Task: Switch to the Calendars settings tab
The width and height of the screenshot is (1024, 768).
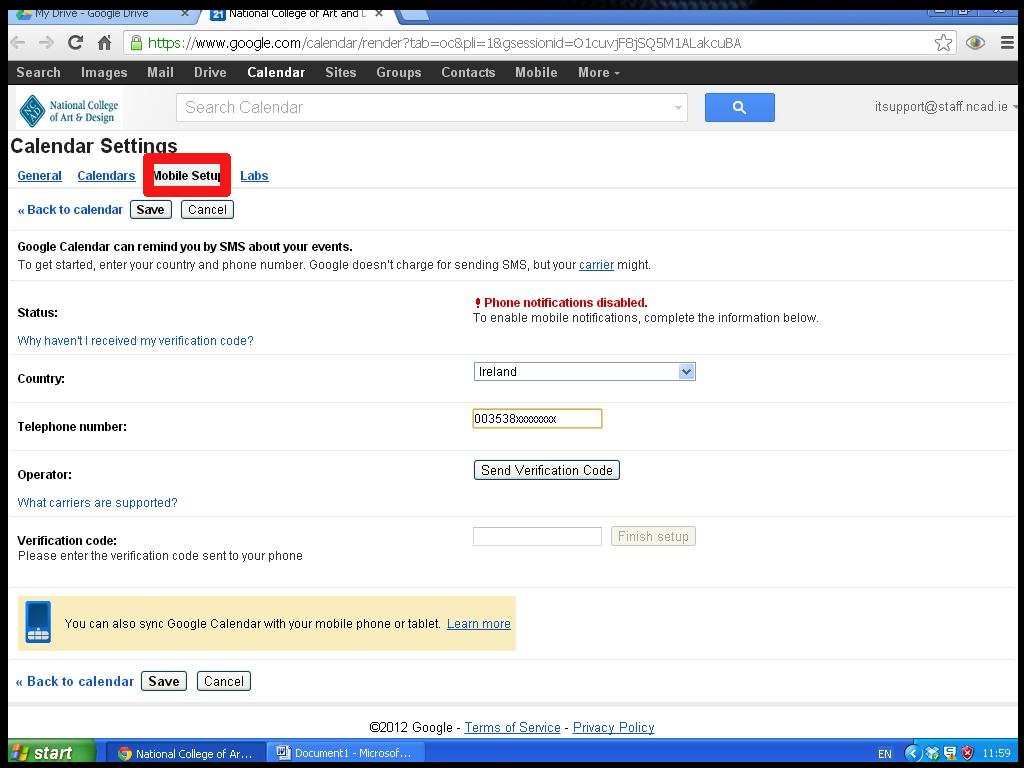Action: (x=106, y=176)
